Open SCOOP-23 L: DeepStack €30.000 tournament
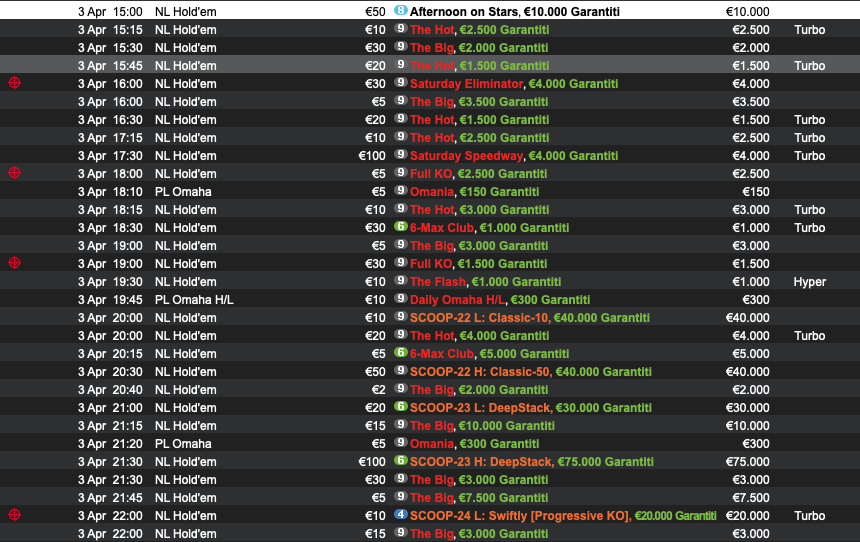 [x=530, y=408]
